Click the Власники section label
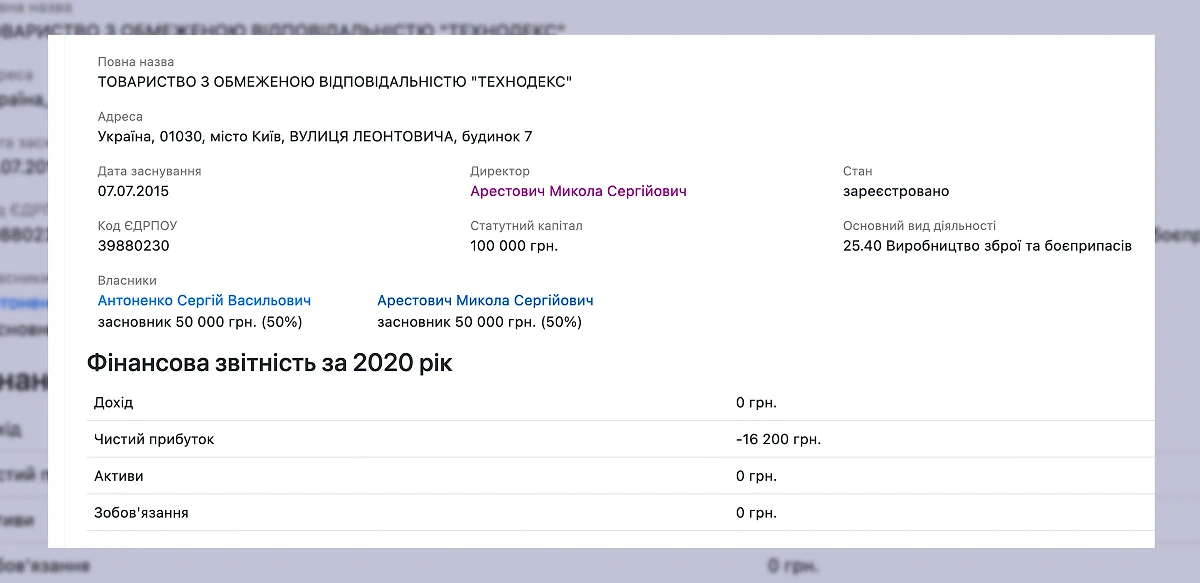This screenshot has height=583, width=1200. tap(127, 280)
